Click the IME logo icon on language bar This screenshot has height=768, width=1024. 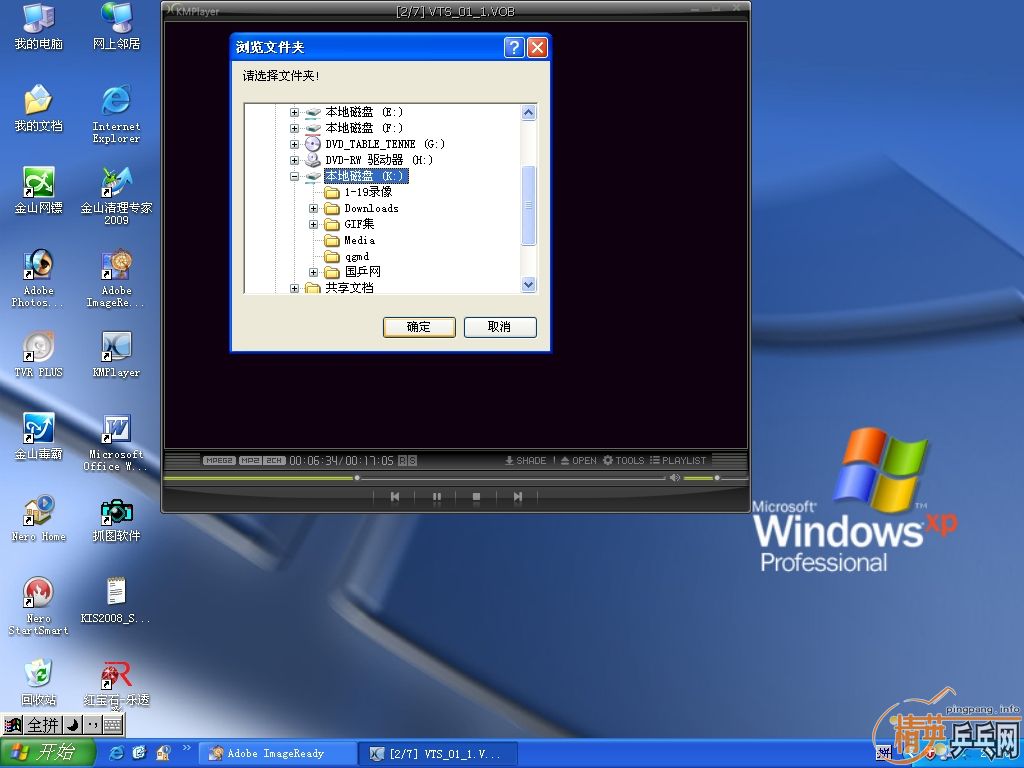pyautogui.click(x=12, y=725)
